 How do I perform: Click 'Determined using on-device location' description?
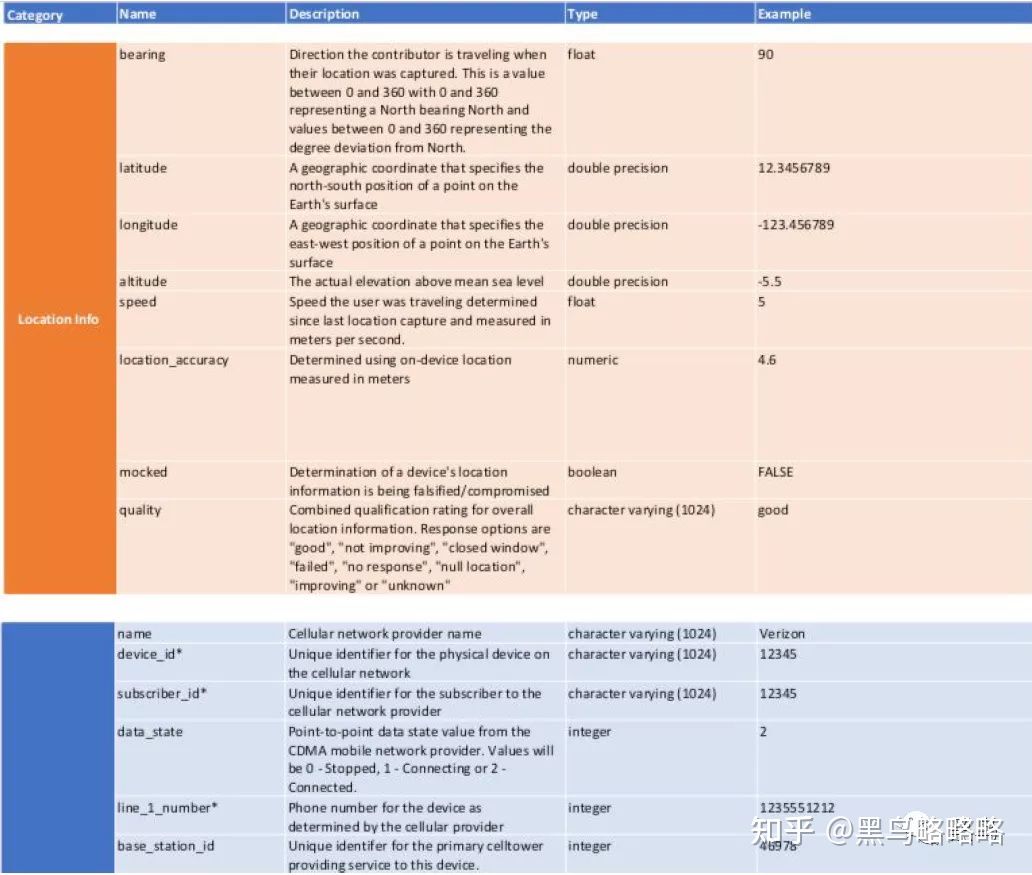click(400, 369)
